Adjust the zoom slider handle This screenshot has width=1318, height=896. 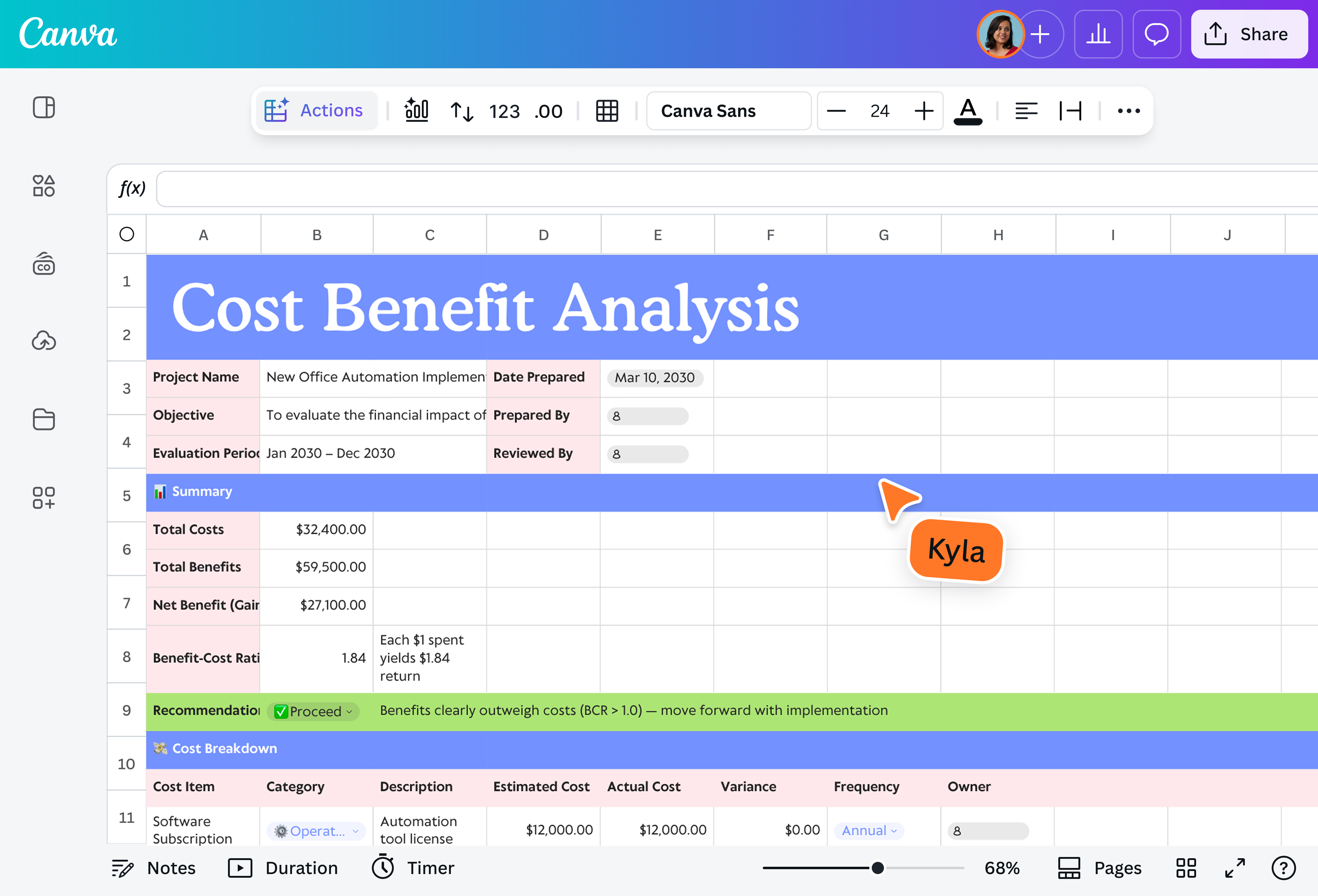(877, 868)
